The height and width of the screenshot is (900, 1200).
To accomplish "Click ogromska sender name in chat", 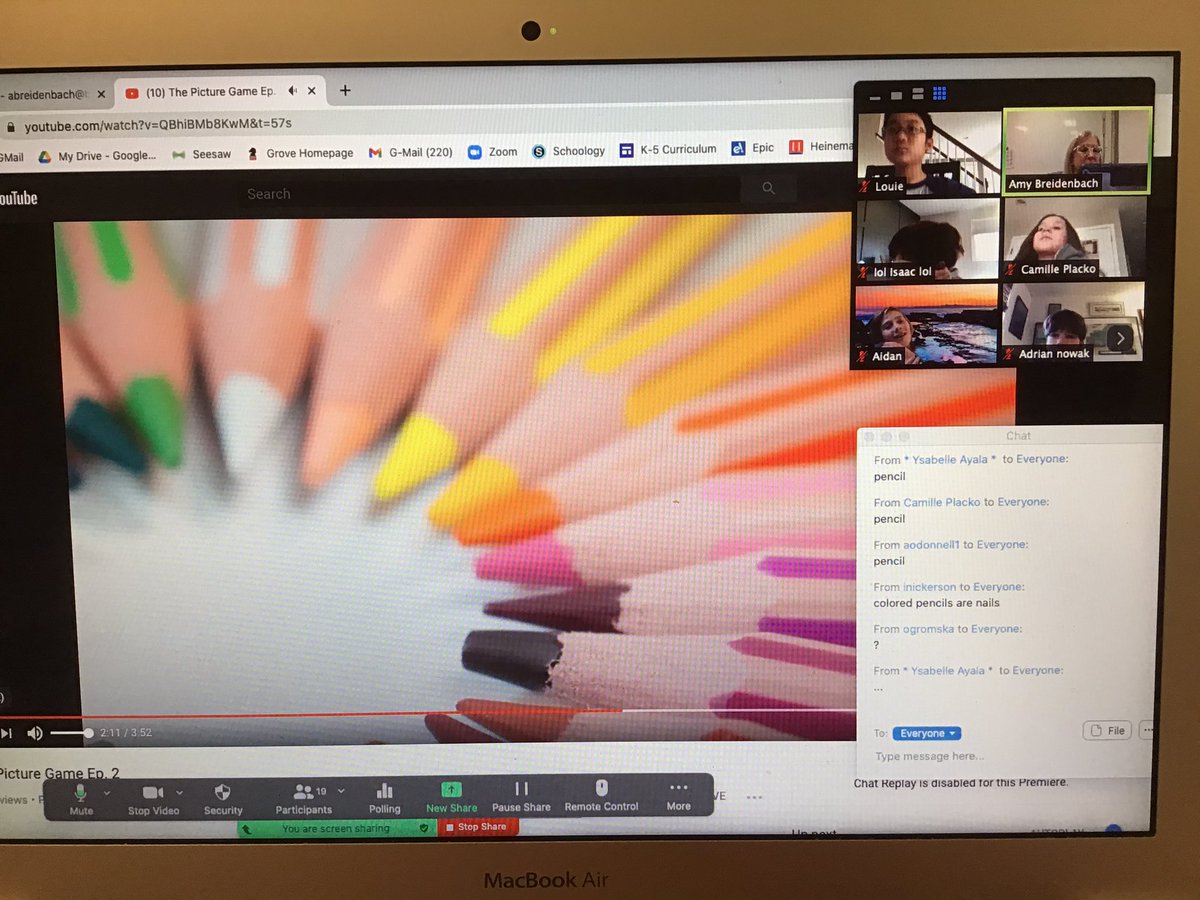I will click(x=929, y=629).
